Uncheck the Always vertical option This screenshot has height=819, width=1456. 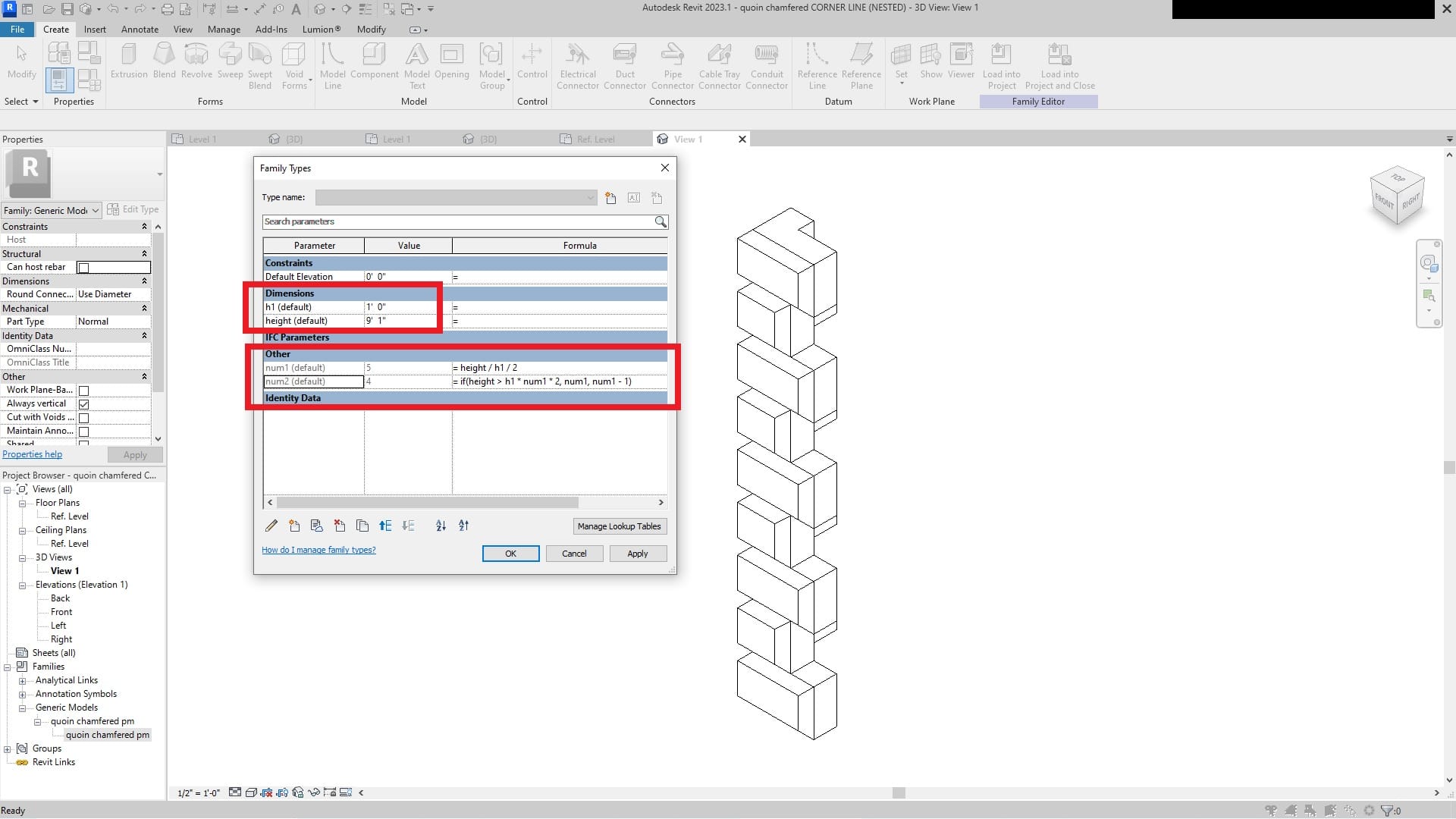click(x=83, y=403)
